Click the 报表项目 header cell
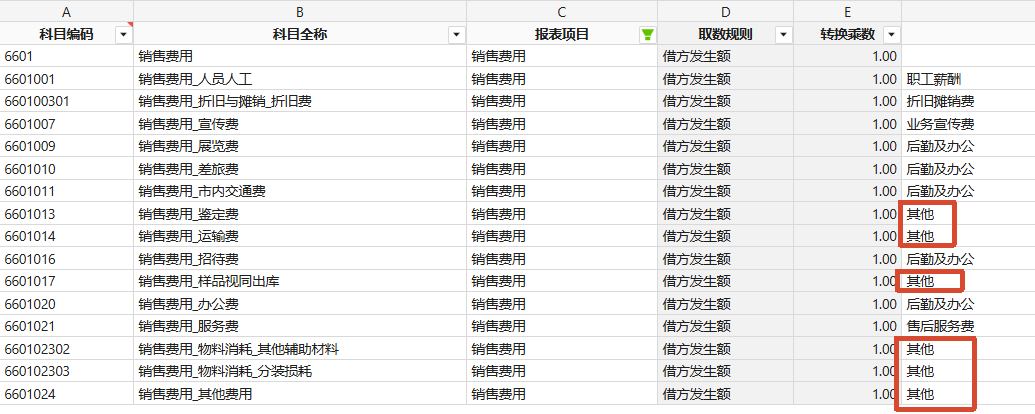The width and height of the screenshot is (1035, 414). tap(562, 35)
